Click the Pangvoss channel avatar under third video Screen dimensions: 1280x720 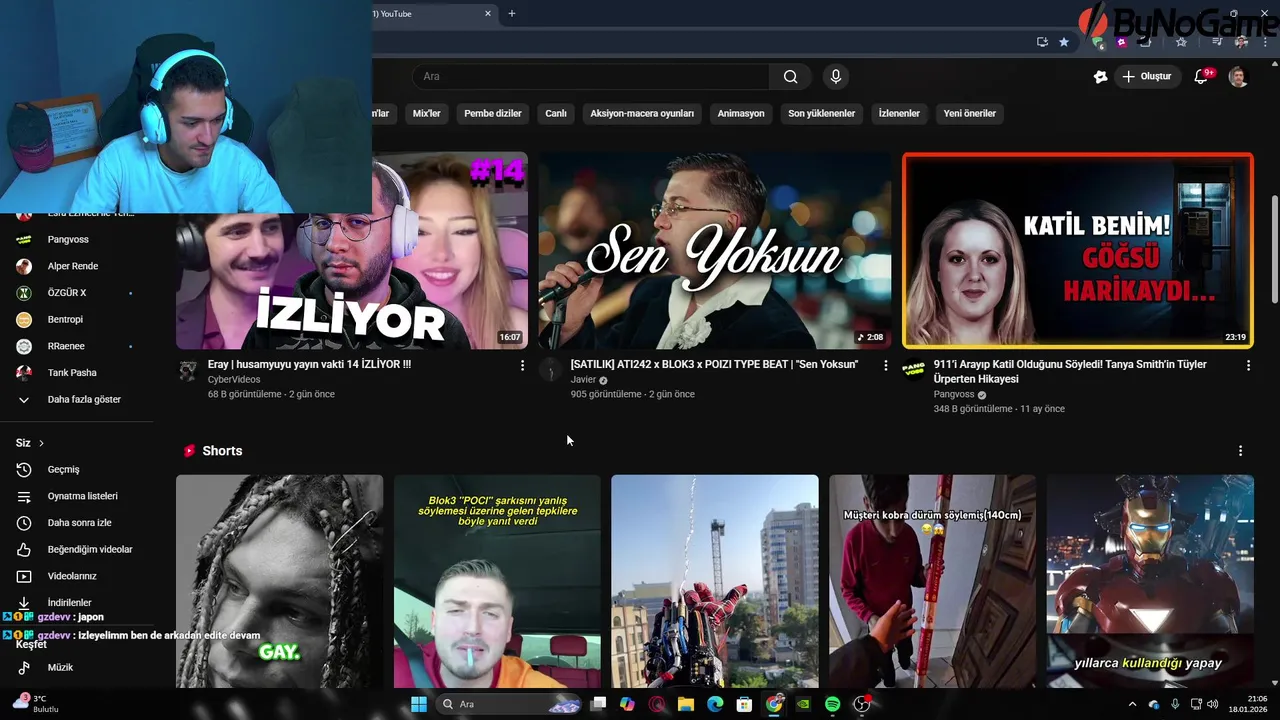(x=914, y=371)
